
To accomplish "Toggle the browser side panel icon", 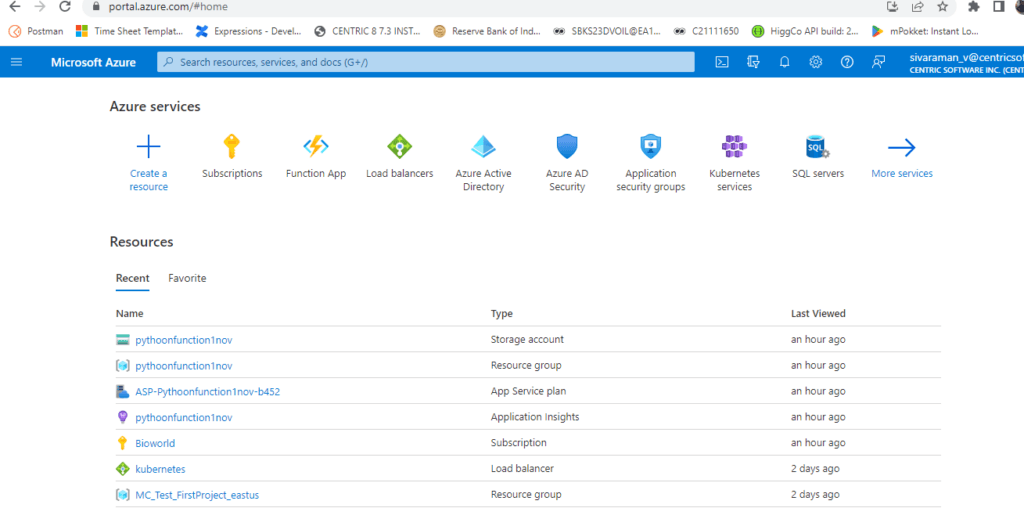I will click(x=999, y=7).
